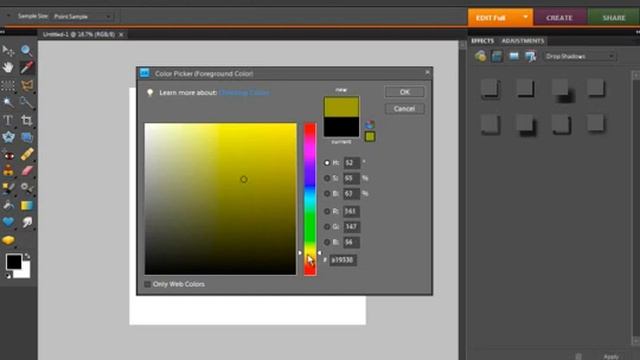The height and width of the screenshot is (360, 640).
Task: Open the CREATE tab
Action: coord(560,18)
